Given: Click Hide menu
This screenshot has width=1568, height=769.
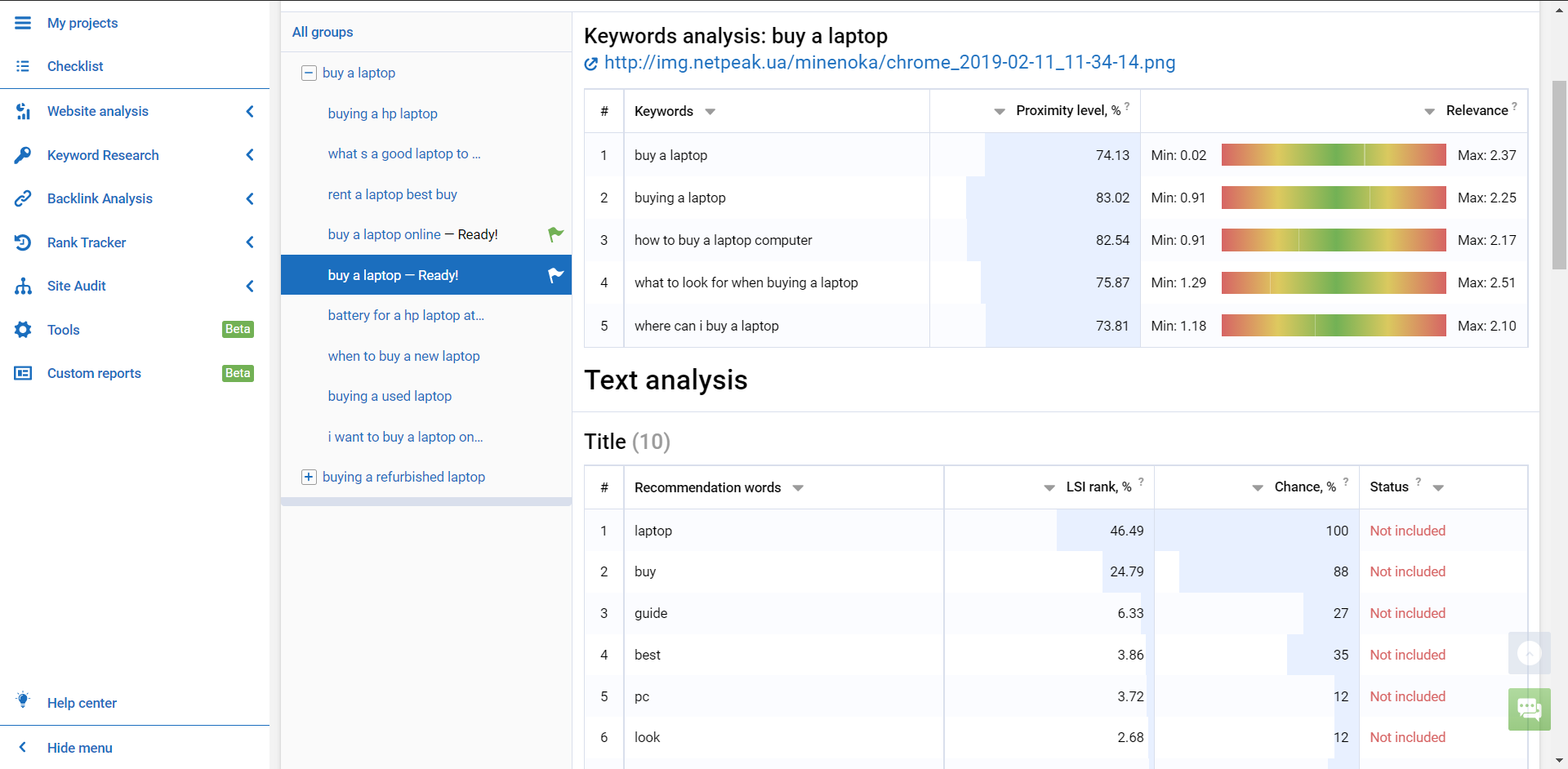Looking at the screenshot, I should point(80,748).
